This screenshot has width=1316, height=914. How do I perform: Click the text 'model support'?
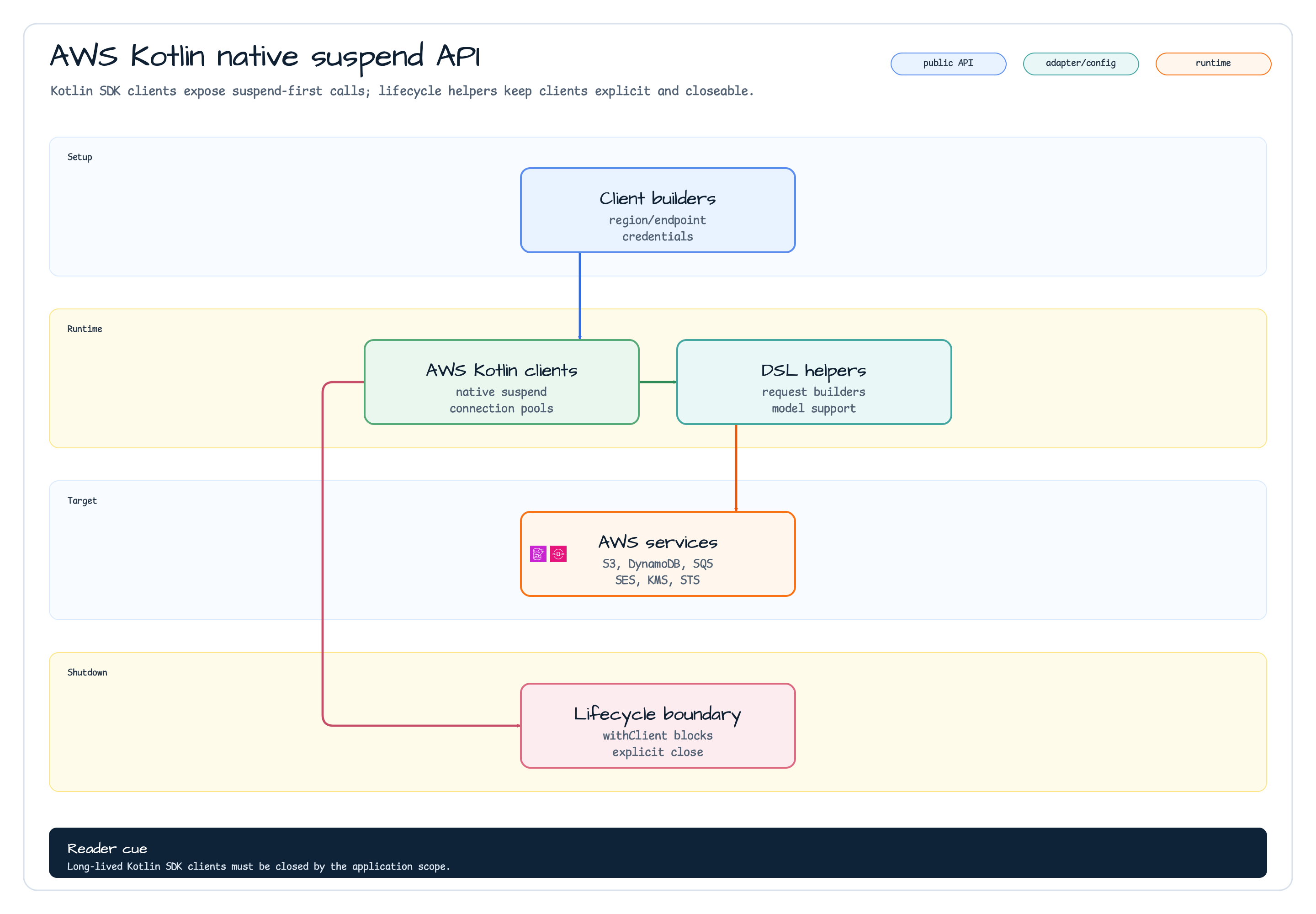coord(814,408)
